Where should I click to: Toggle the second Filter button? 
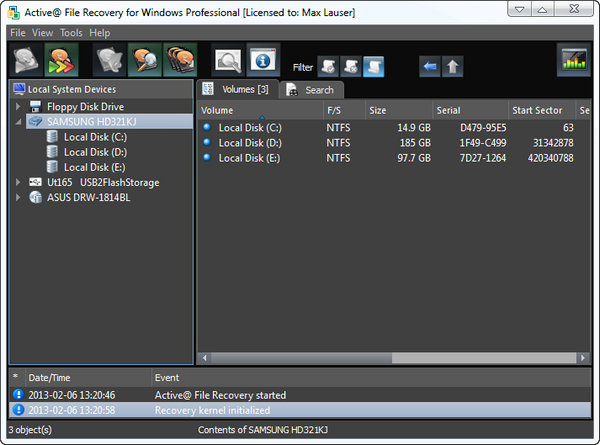(350, 67)
